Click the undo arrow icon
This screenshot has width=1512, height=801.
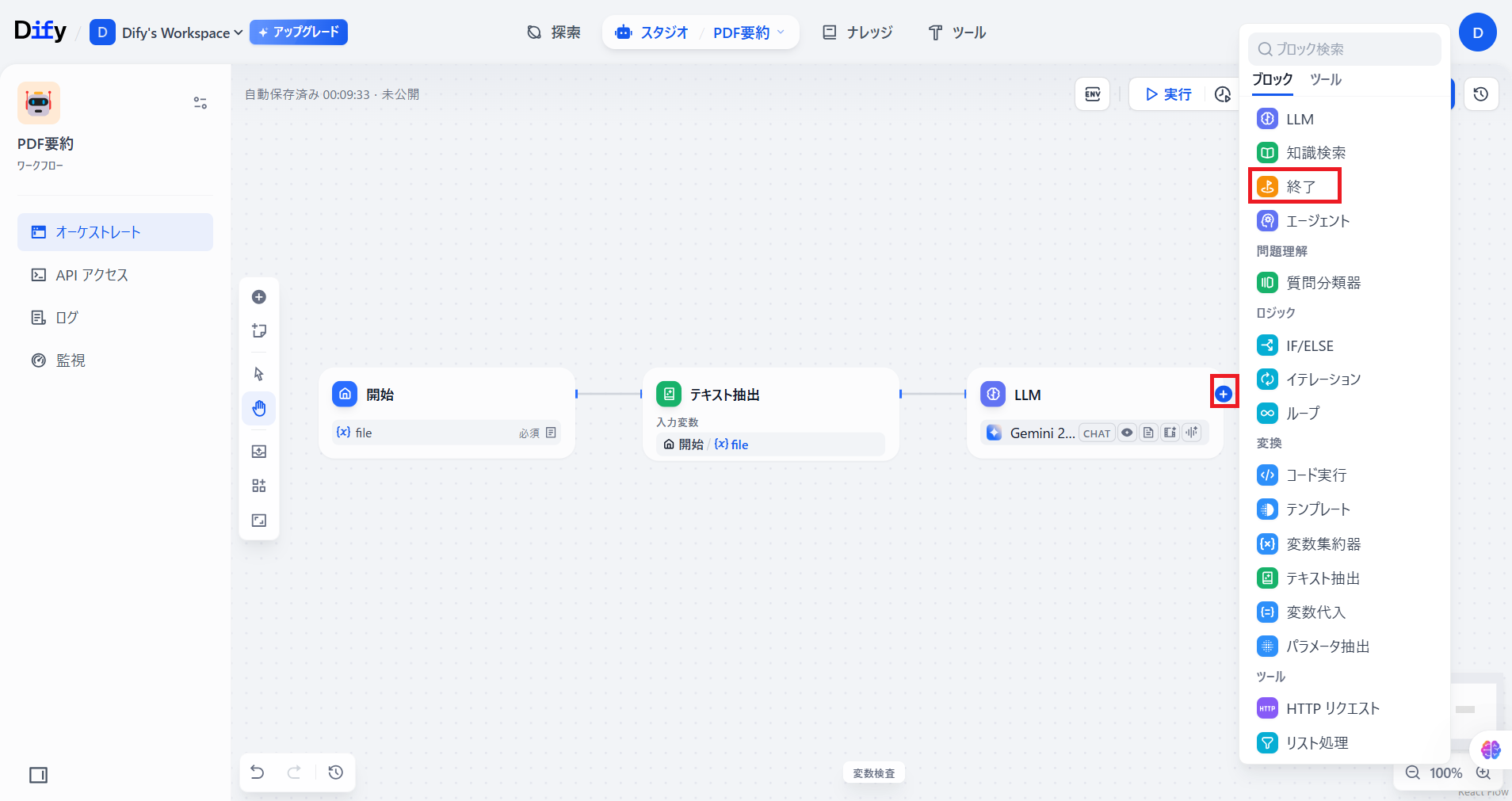pyautogui.click(x=258, y=772)
